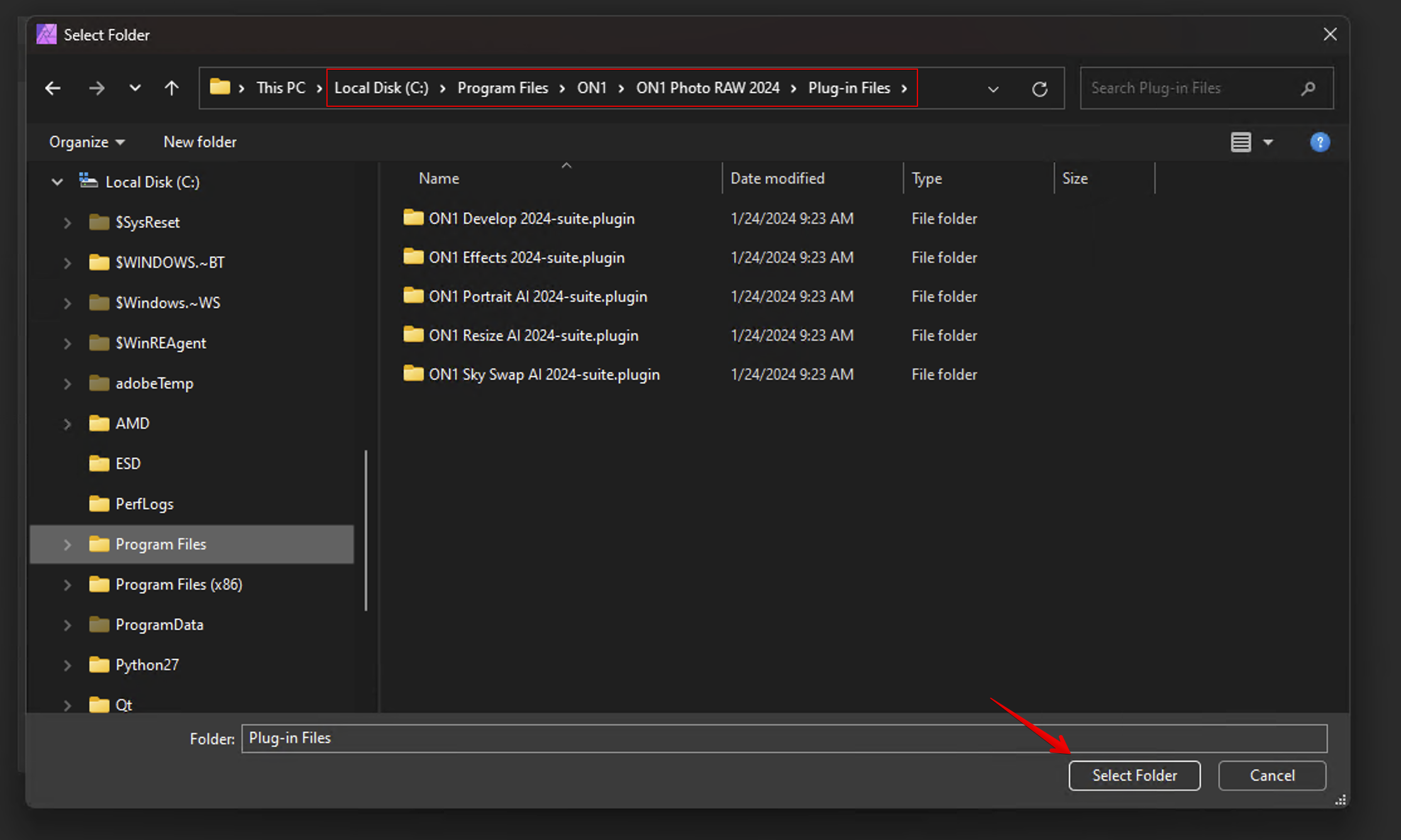Select ON1 Effects 2024-suite.plugin folder
The height and width of the screenshot is (840, 1401).
pos(526,258)
